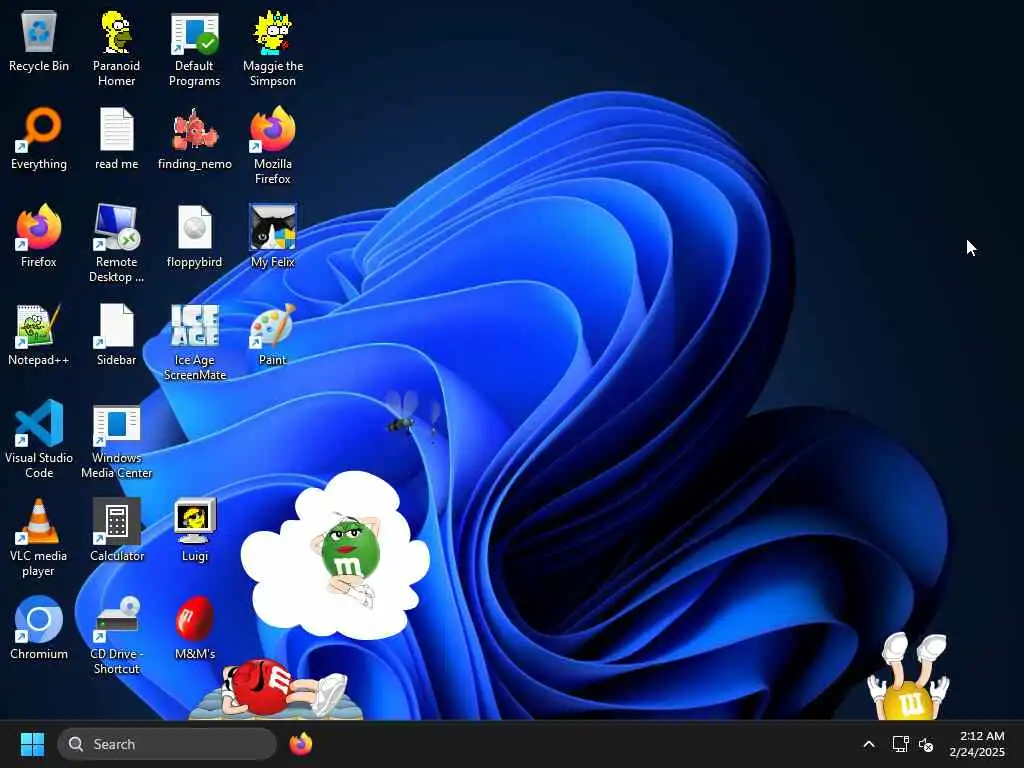Click the muted volume tray icon
1024x768 pixels.
pyautogui.click(x=926, y=744)
